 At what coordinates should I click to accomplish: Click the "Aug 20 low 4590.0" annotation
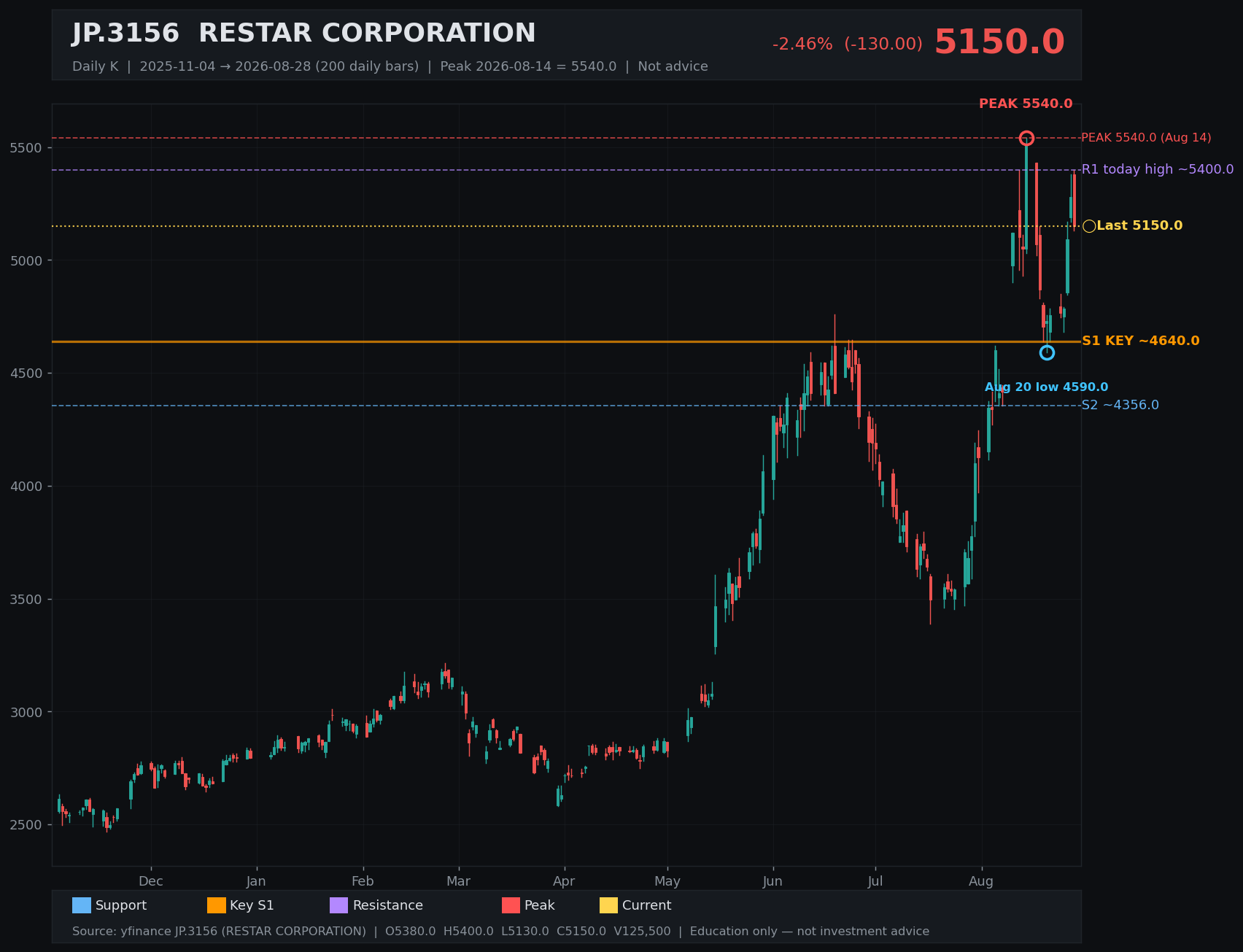pos(1046,387)
